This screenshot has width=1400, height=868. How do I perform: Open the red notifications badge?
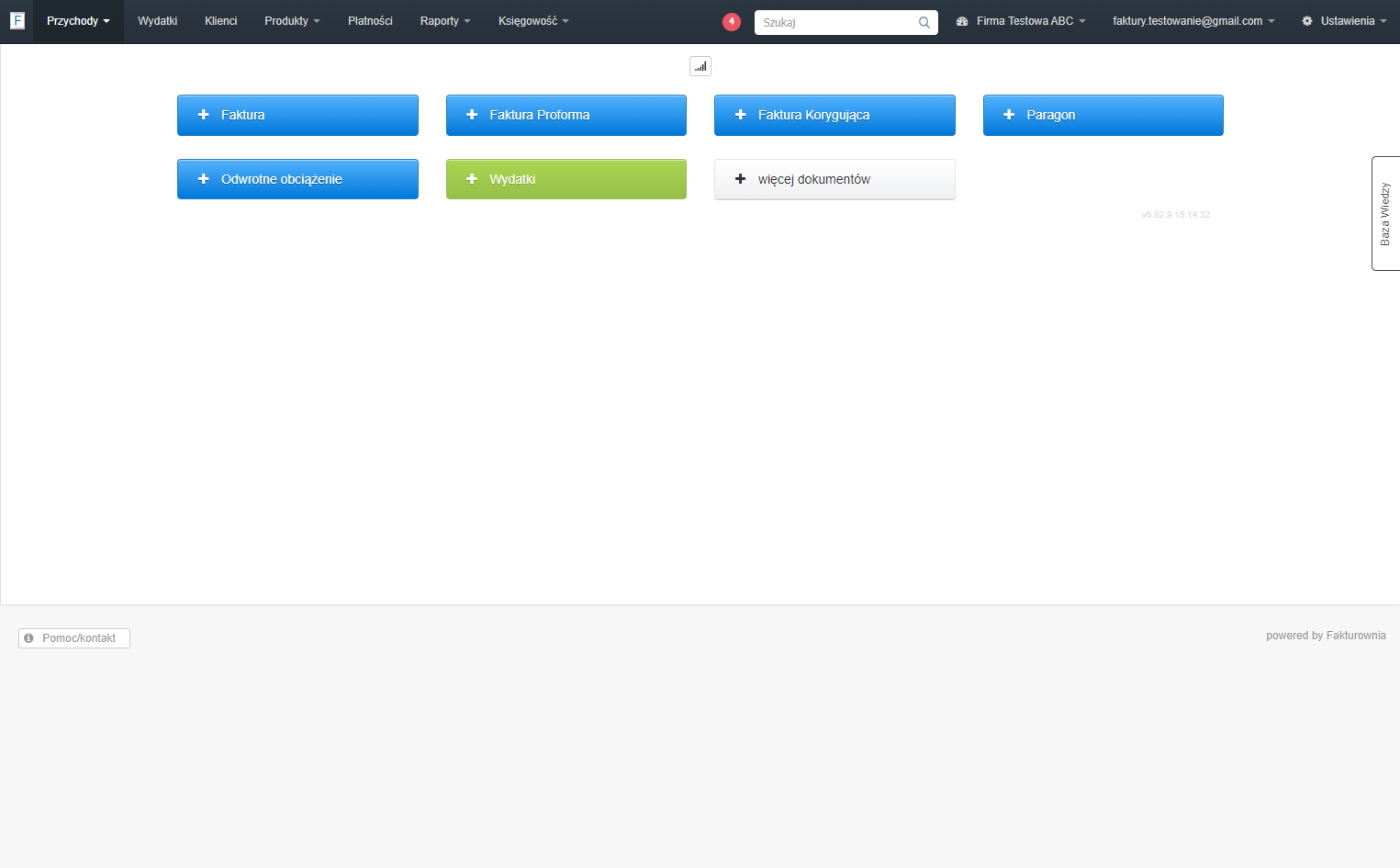tap(732, 22)
